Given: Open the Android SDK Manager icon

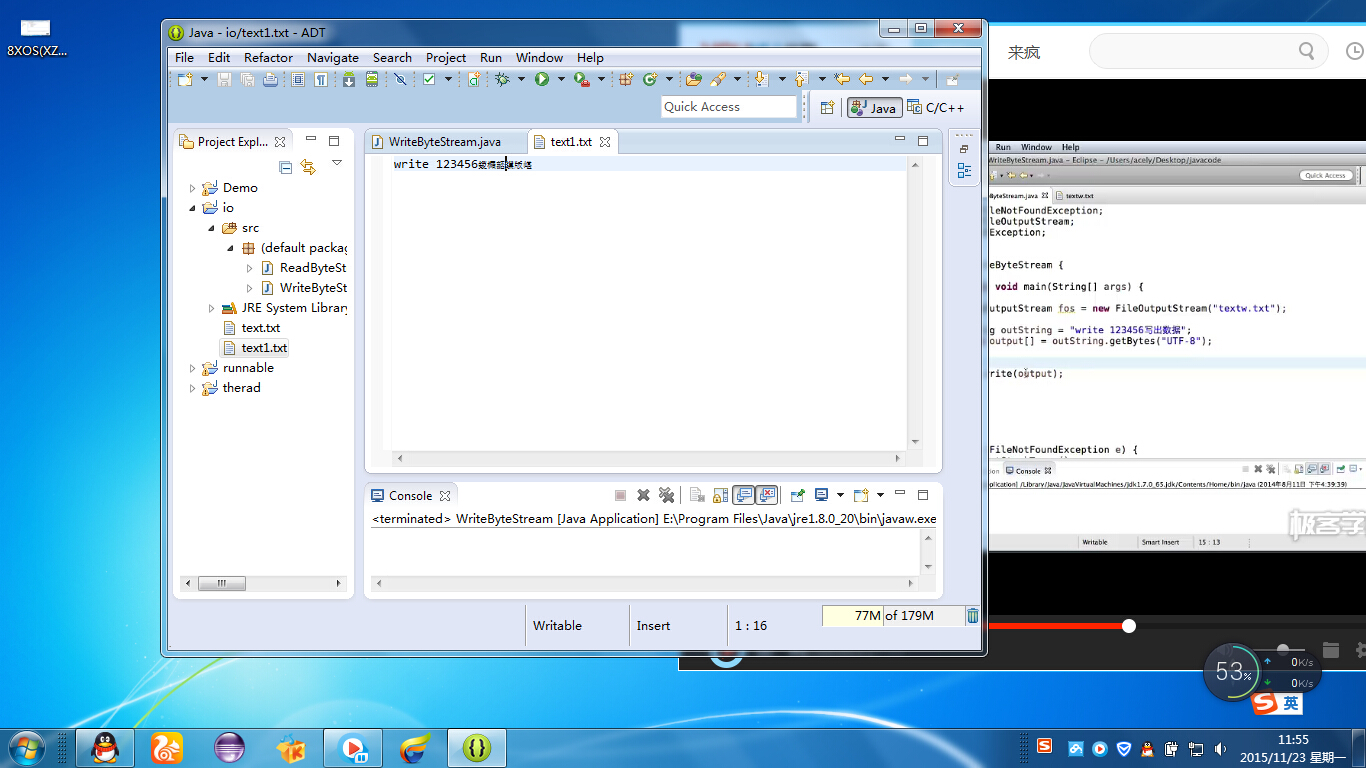Looking at the screenshot, I should (x=349, y=79).
